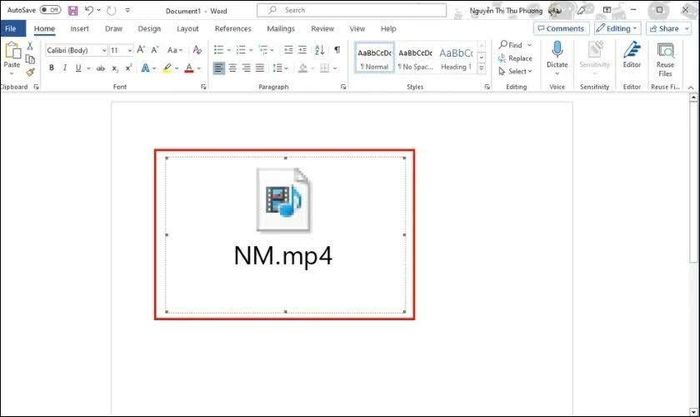Click the Copy icon
Screen dimensions: 700x417
30,59
